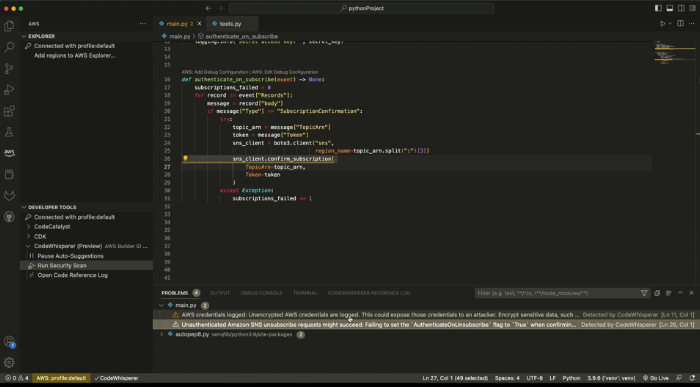This screenshot has width=700, height=387.
Task: Click the editor minimap
Action: point(675,54)
